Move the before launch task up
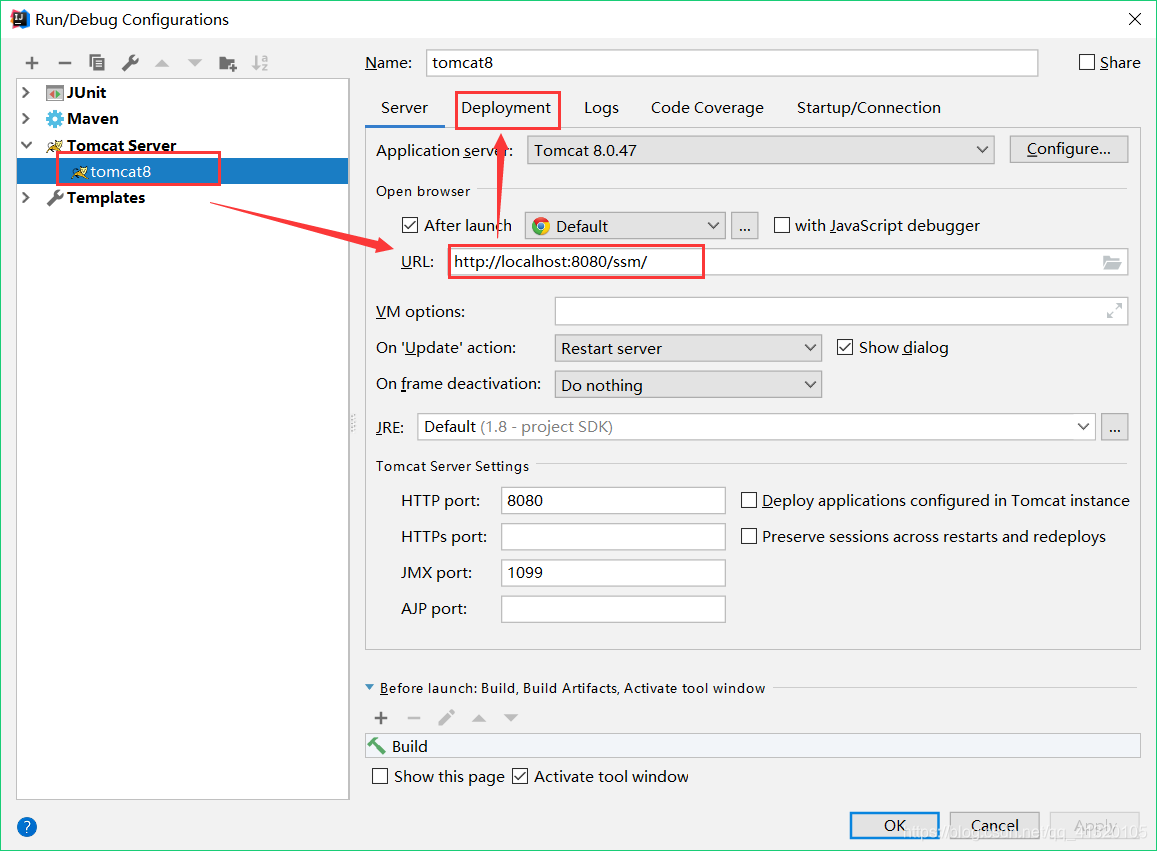This screenshot has width=1157, height=851. [479, 717]
